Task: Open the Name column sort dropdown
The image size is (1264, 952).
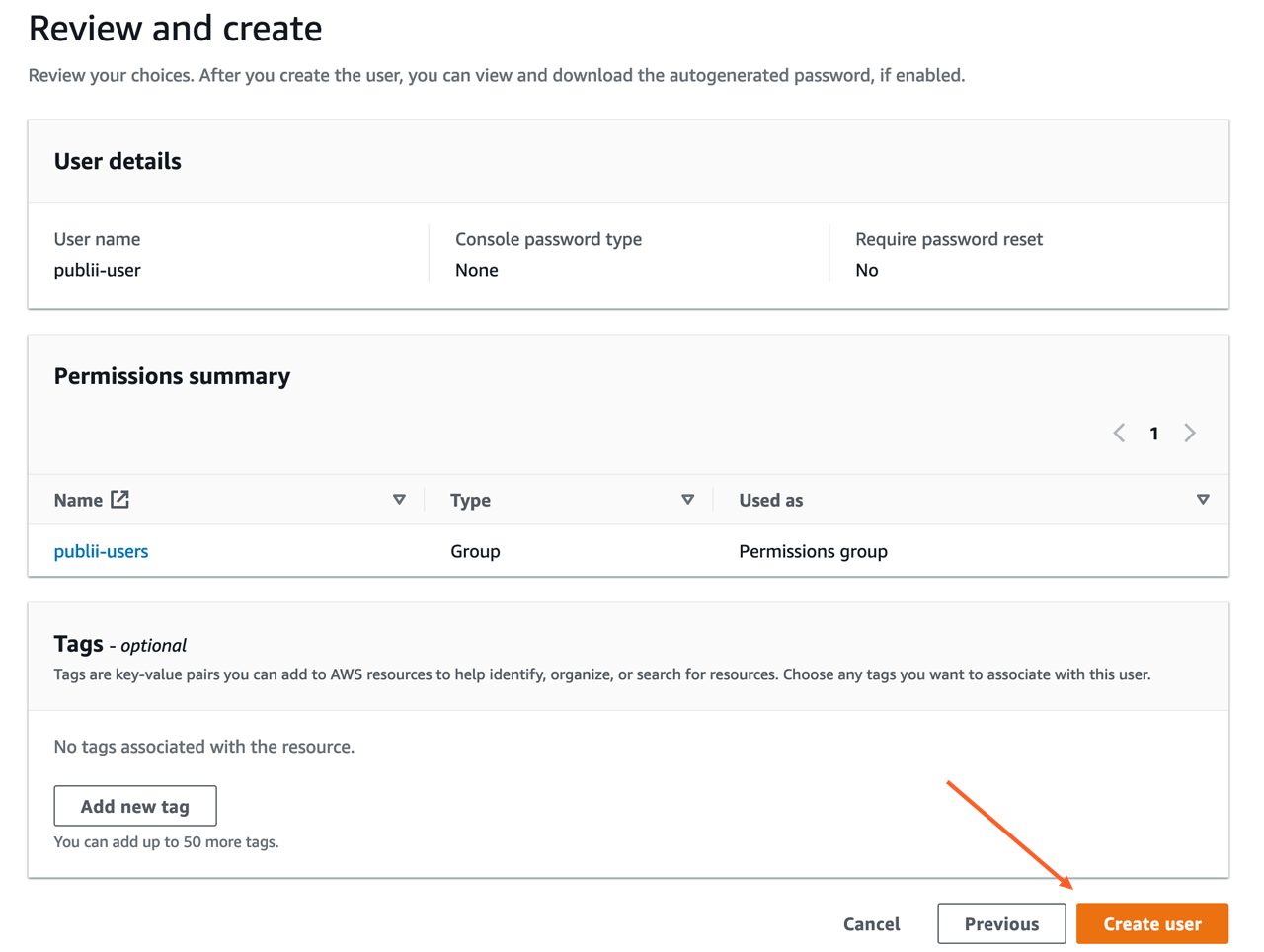Action: pyautogui.click(x=400, y=500)
